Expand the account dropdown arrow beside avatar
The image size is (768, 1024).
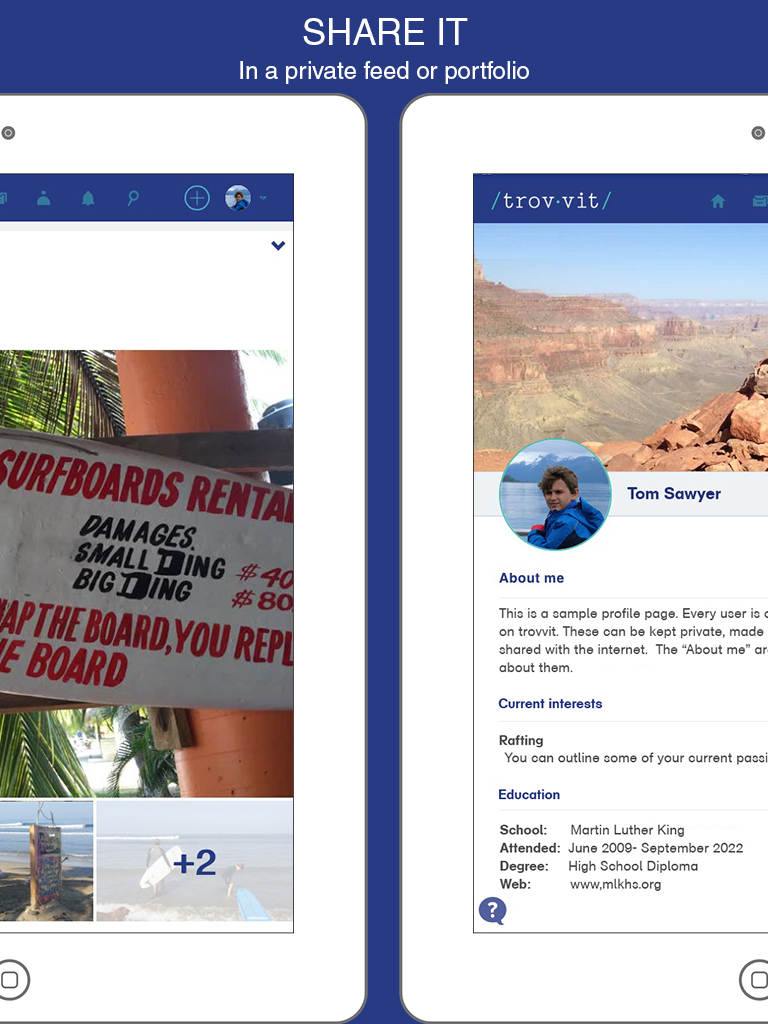(263, 198)
